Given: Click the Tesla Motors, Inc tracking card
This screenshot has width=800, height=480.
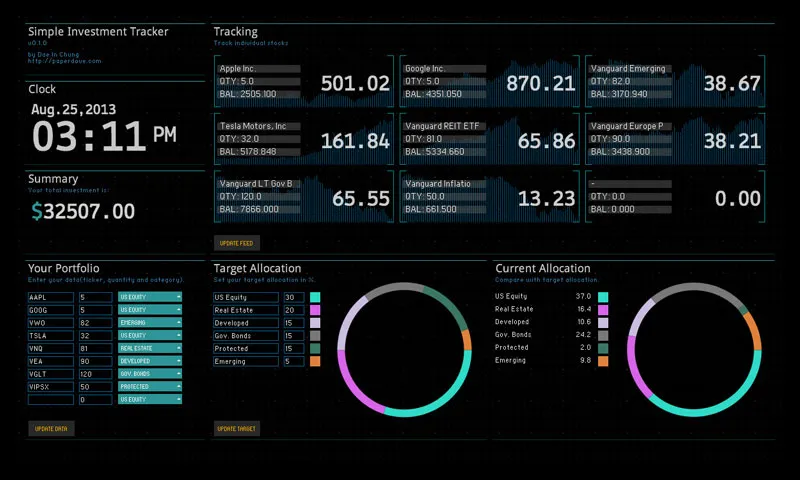Looking at the screenshot, I should [304, 139].
